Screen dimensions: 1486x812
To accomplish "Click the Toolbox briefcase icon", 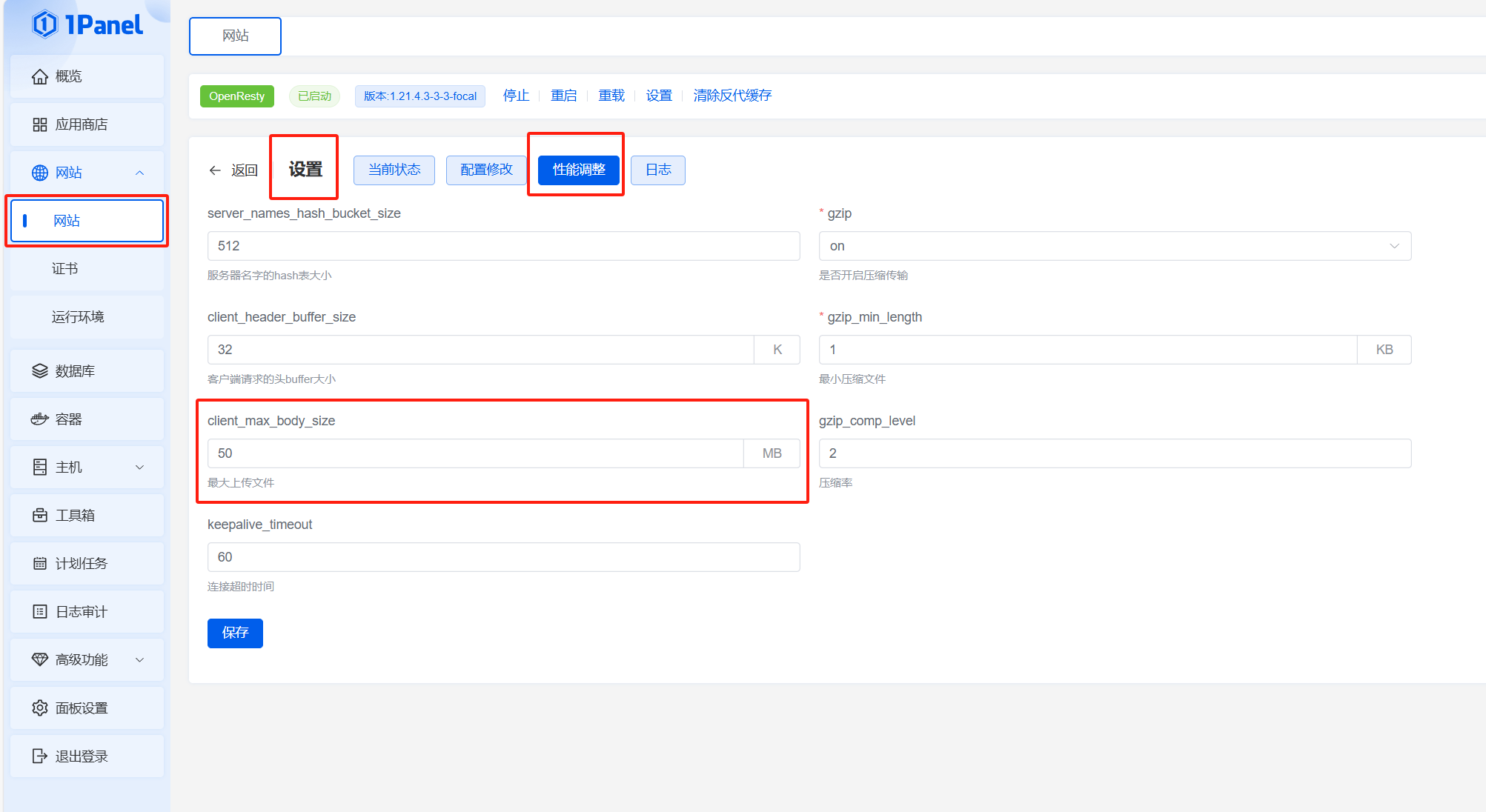I will click(x=40, y=516).
